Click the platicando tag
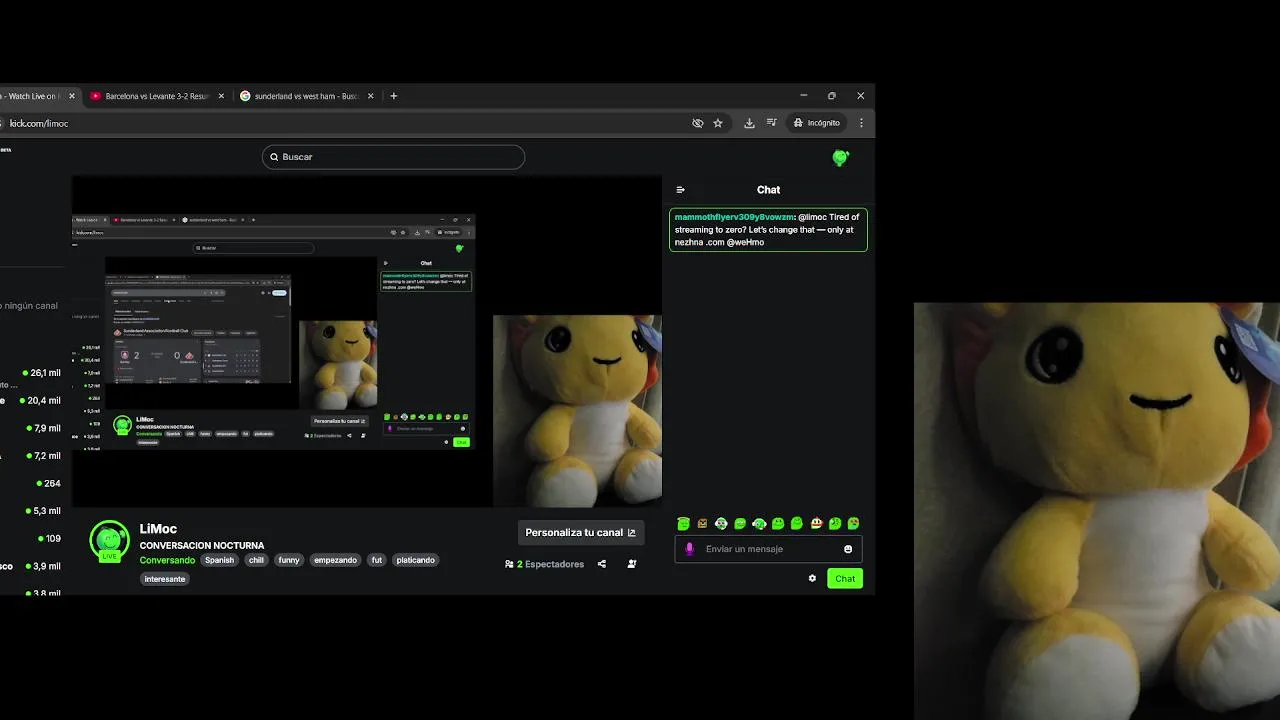 pyautogui.click(x=415, y=560)
